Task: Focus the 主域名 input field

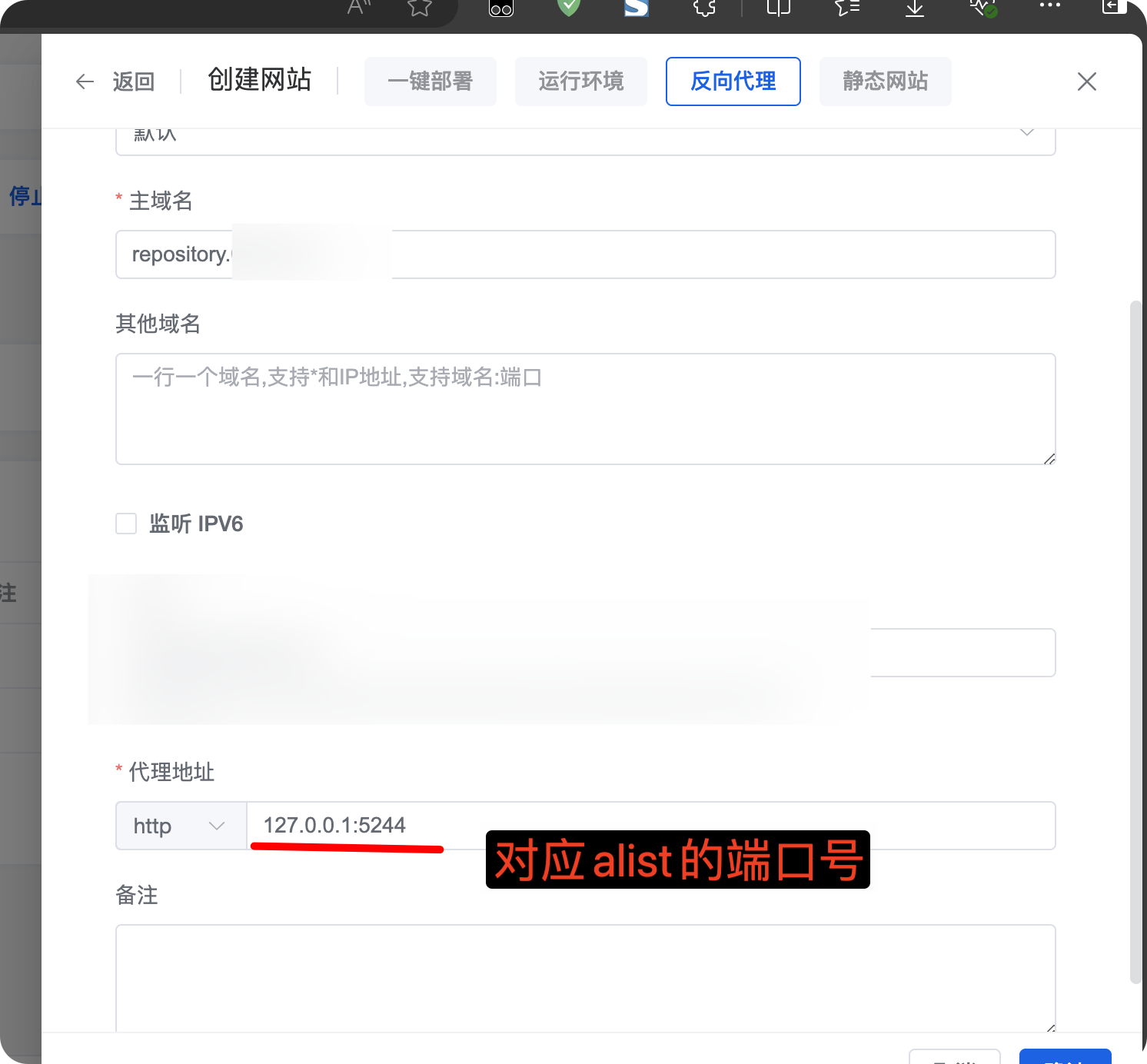Action: tap(586, 254)
